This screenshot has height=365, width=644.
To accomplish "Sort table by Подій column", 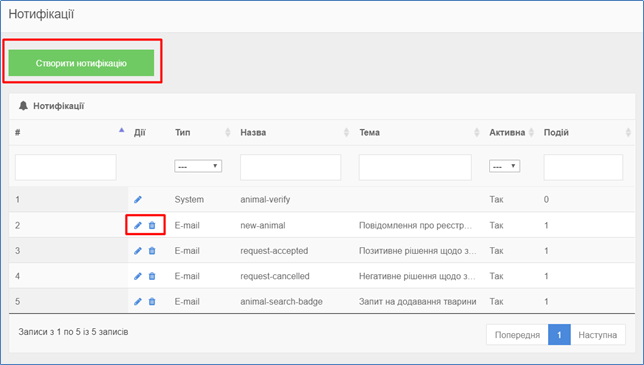I will click(x=628, y=132).
